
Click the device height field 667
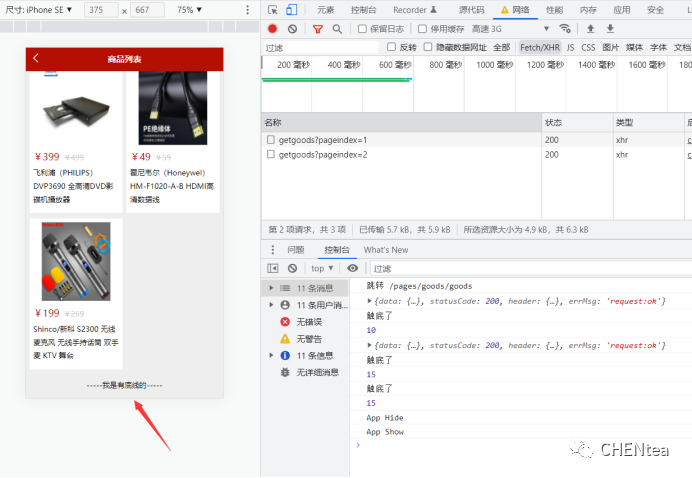[147, 10]
